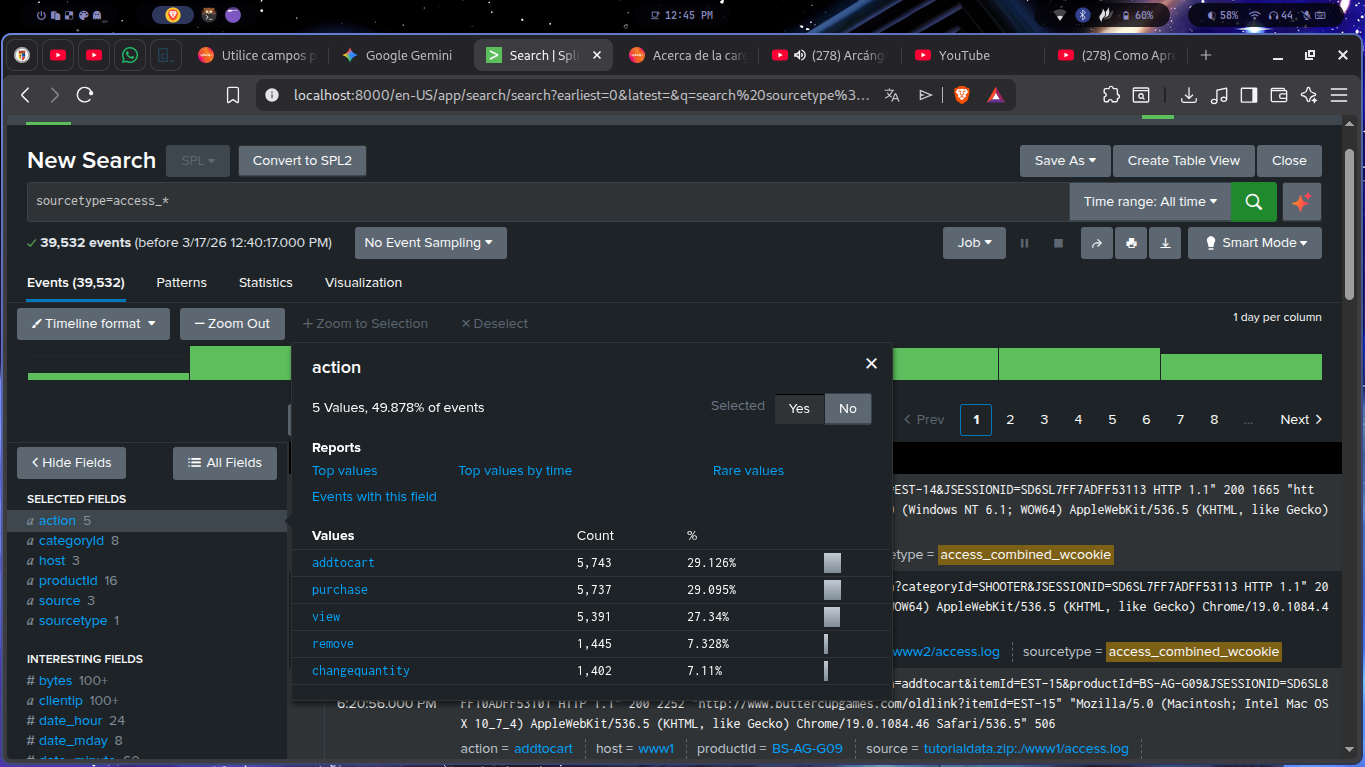Expand the No Event Sampling dropdown
This screenshot has width=1365, height=767.
[x=430, y=243]
